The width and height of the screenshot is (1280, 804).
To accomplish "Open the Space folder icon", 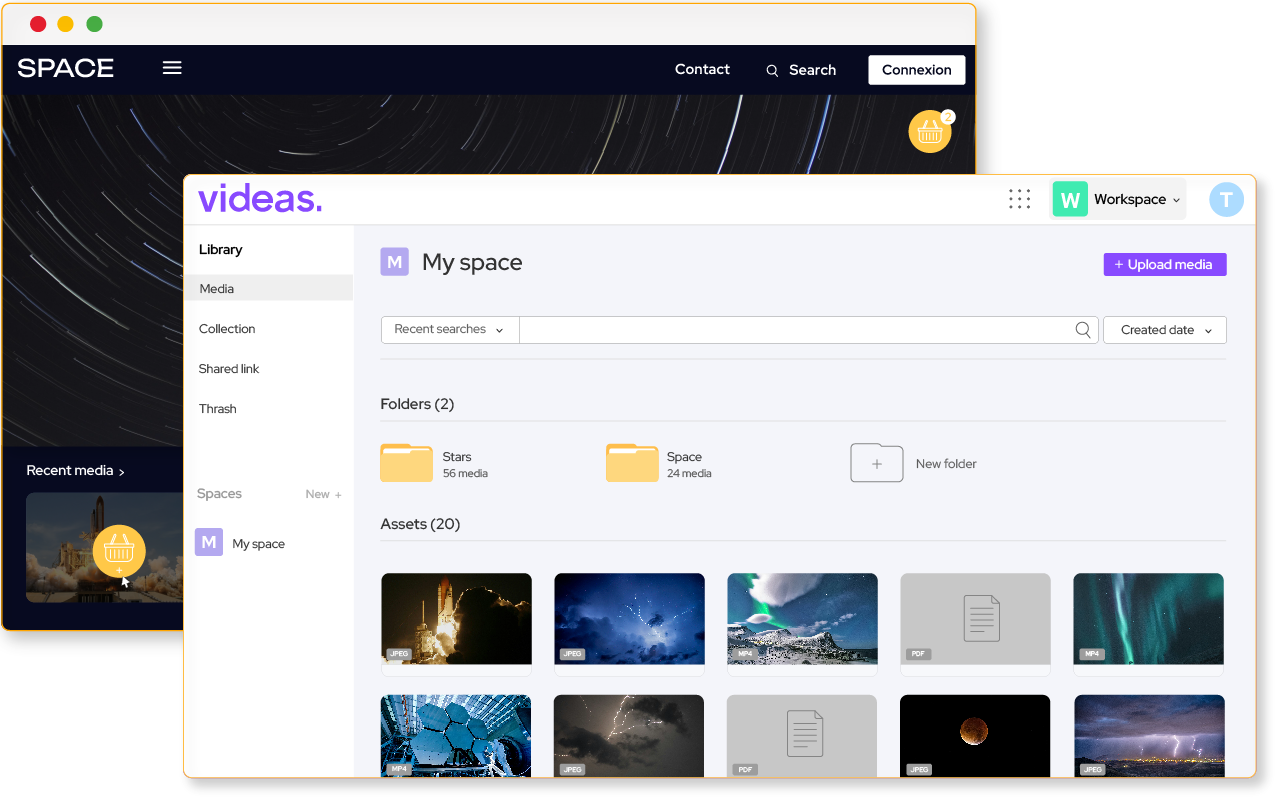I will [632, 463].
